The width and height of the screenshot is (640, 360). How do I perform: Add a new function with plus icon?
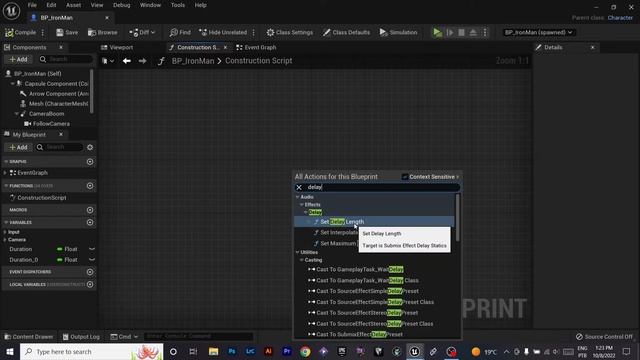pyautogui.click(x=90, y=186)
